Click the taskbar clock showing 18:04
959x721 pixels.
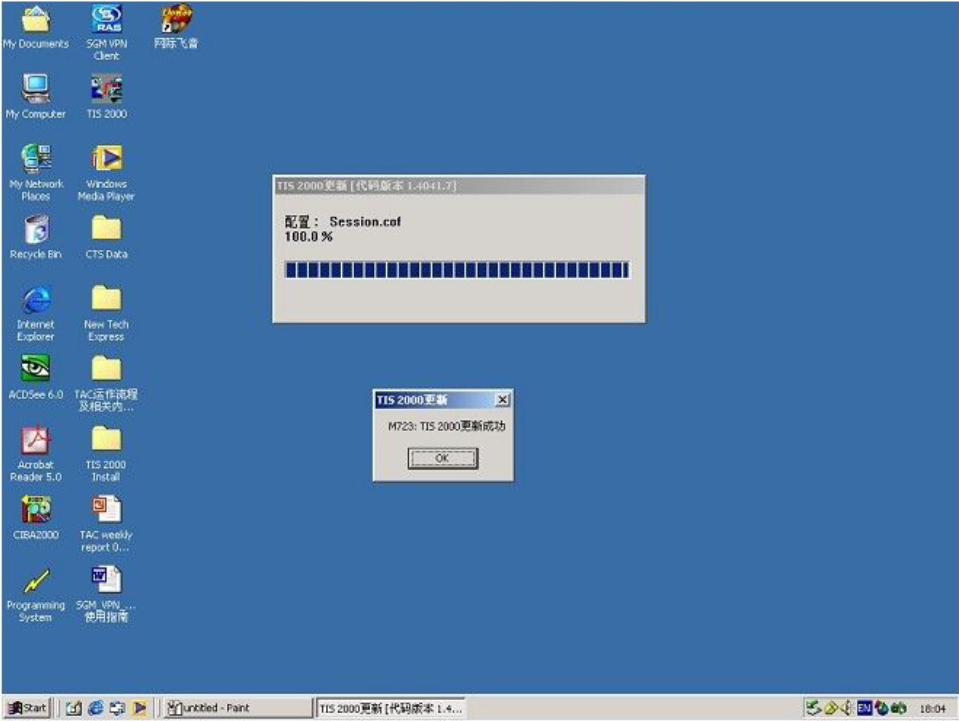tap(932, 709)
